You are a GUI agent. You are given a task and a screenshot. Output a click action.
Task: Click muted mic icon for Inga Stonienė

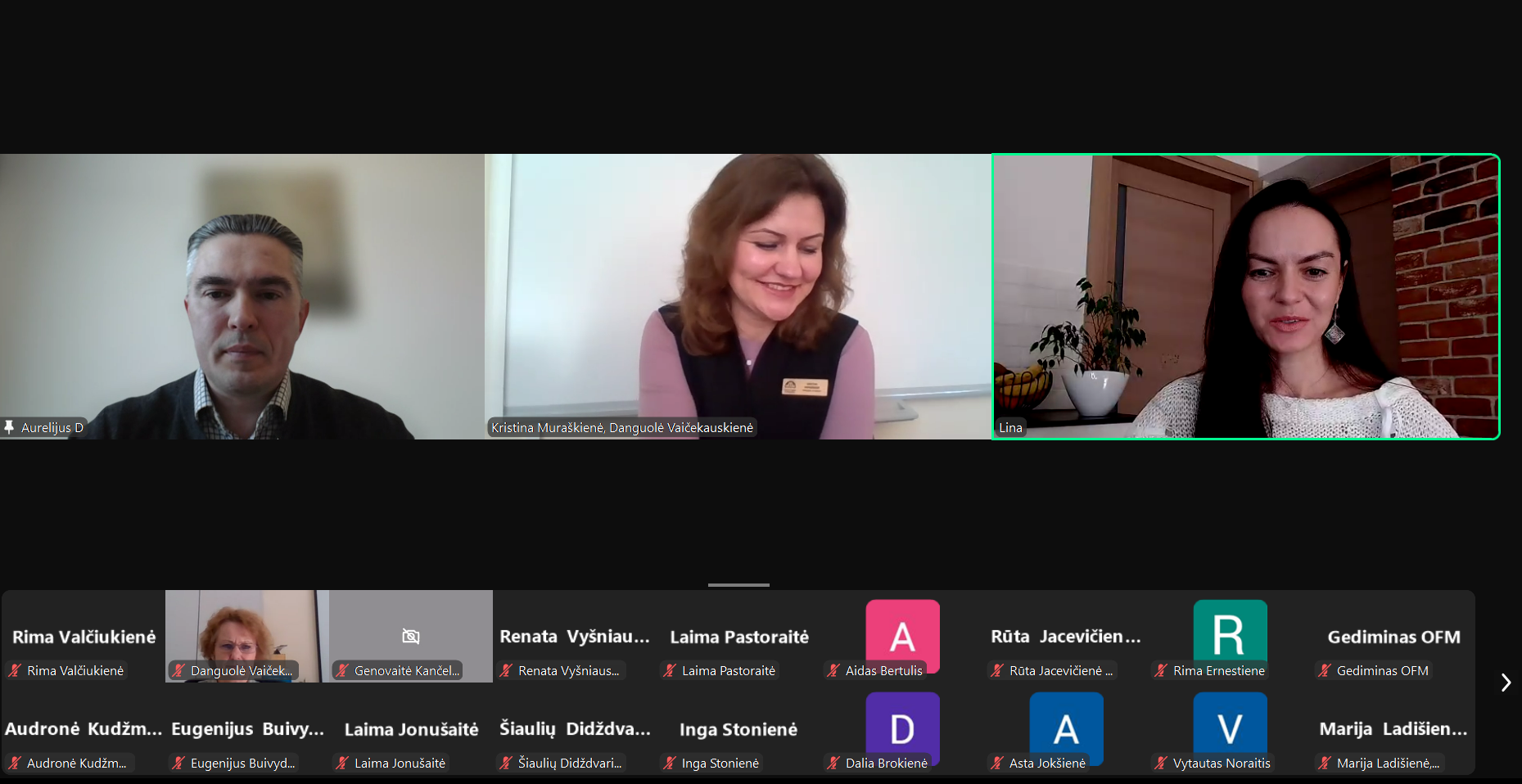tap(670, 763)
